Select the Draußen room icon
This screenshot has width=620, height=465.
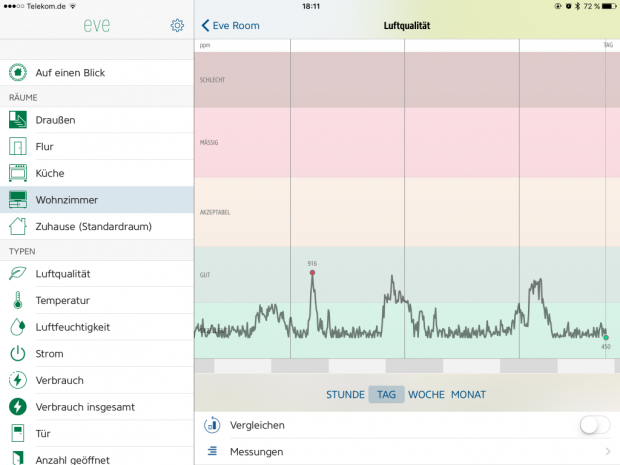tap(18, 120)
